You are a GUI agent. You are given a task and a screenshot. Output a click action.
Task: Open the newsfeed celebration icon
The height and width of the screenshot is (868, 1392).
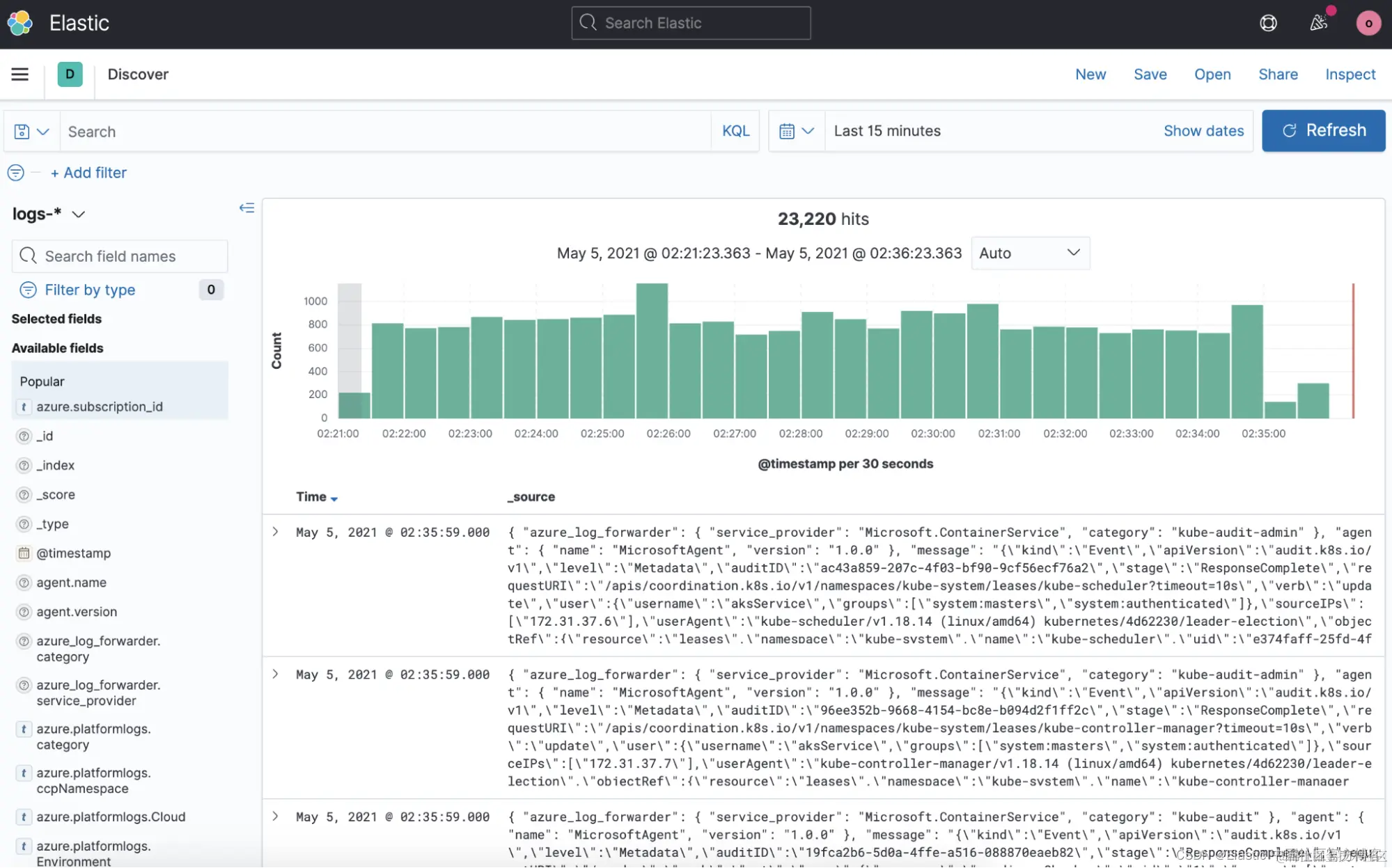(1318, 23)
